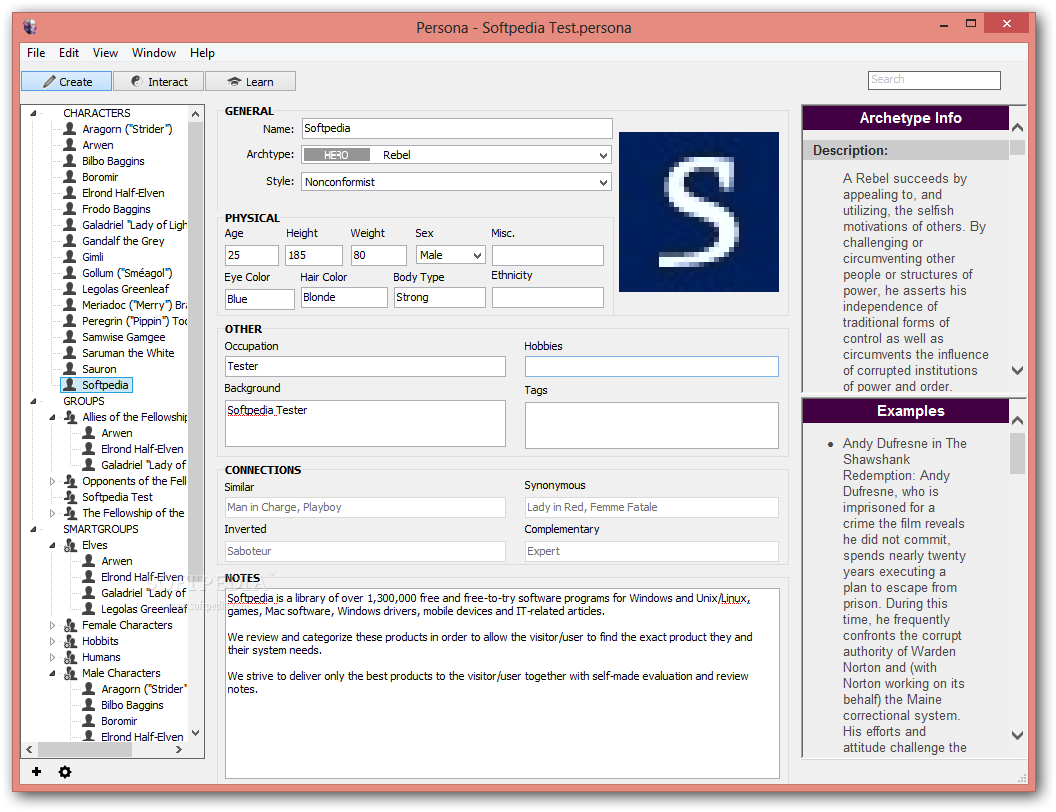Open the File menu
The width and height of the screenshot is (1056, 812).
(x=36, y=53)
